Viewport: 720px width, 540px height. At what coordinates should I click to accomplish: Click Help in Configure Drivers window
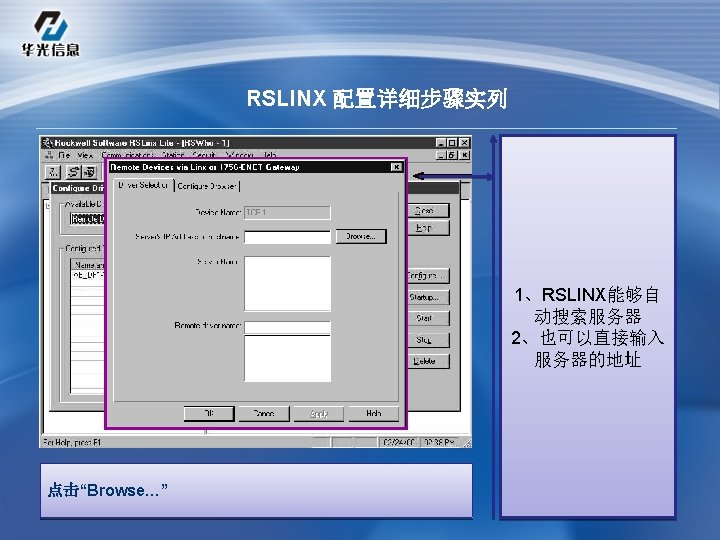coord(428,228)
